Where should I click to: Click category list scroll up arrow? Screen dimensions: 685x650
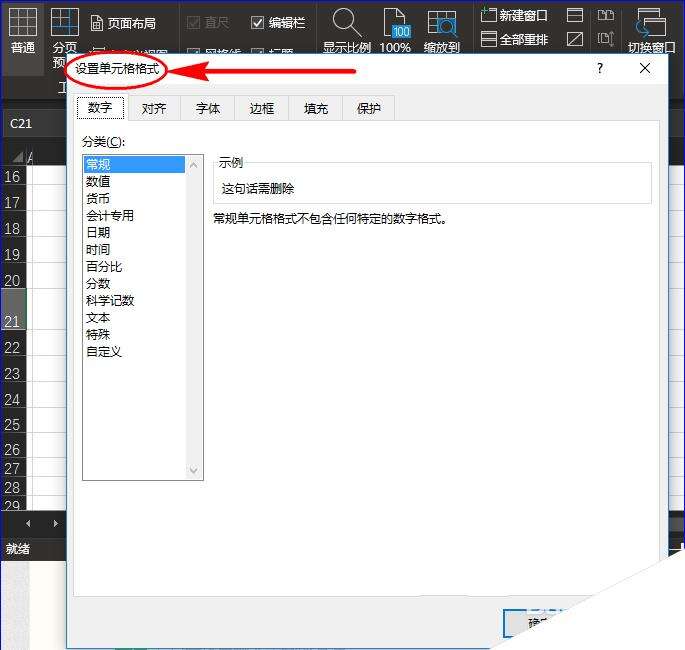194,165
